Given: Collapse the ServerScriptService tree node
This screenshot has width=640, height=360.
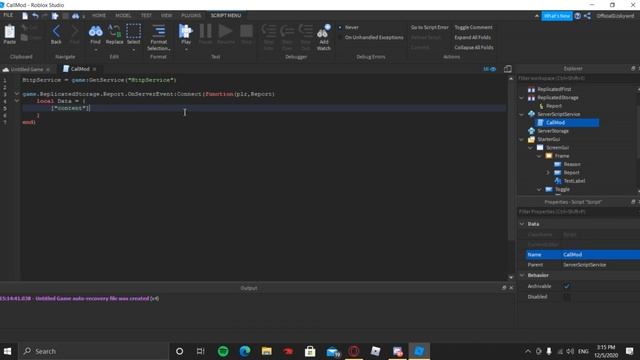Looking at the screenshot, I should (521, 115).
